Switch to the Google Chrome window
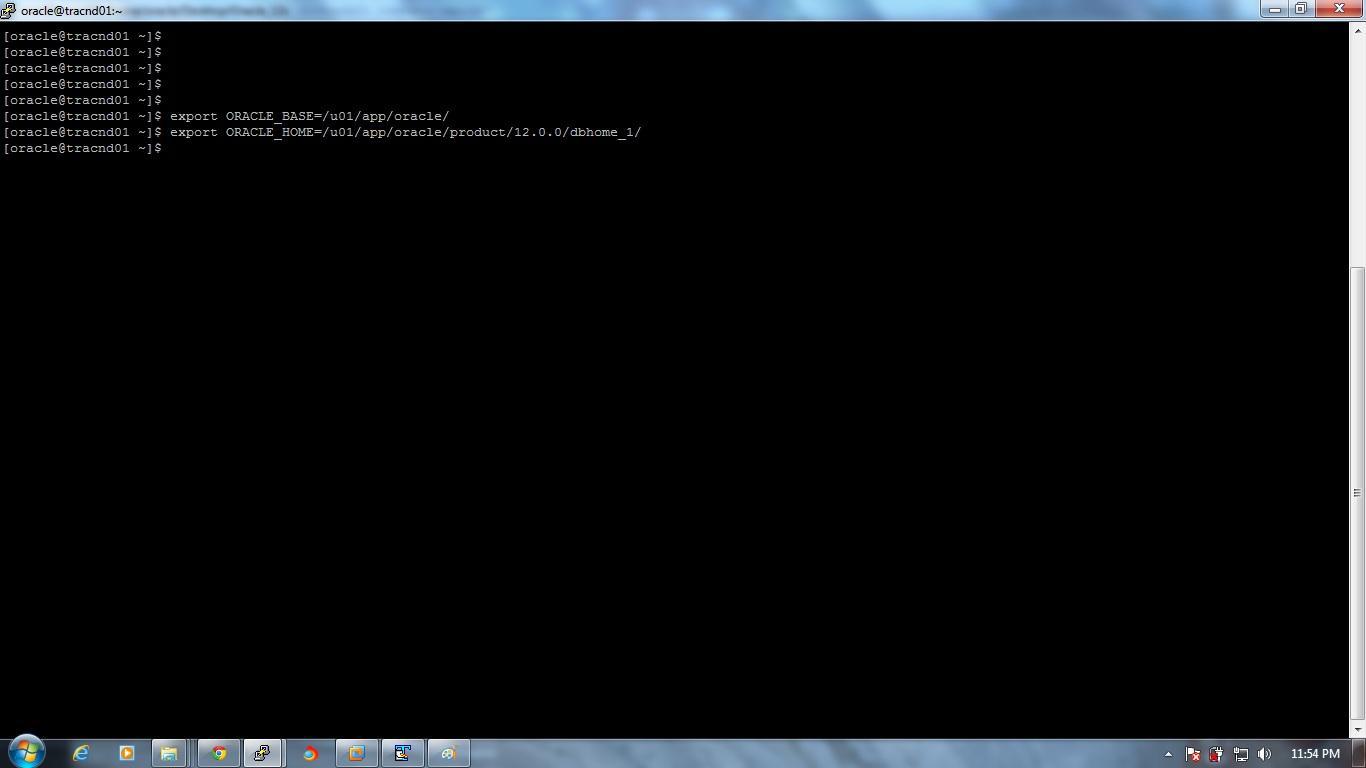This screenshot has width=1366, height=768. point(219,753)
